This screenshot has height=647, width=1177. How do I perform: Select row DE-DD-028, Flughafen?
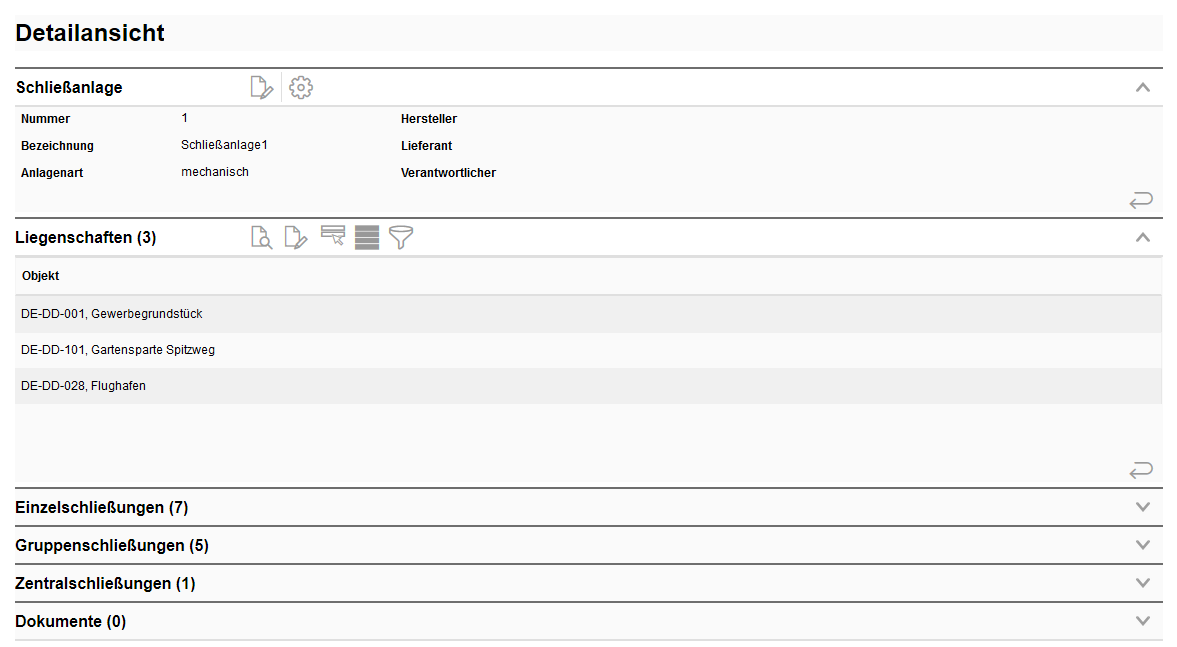tap(83, 386)
